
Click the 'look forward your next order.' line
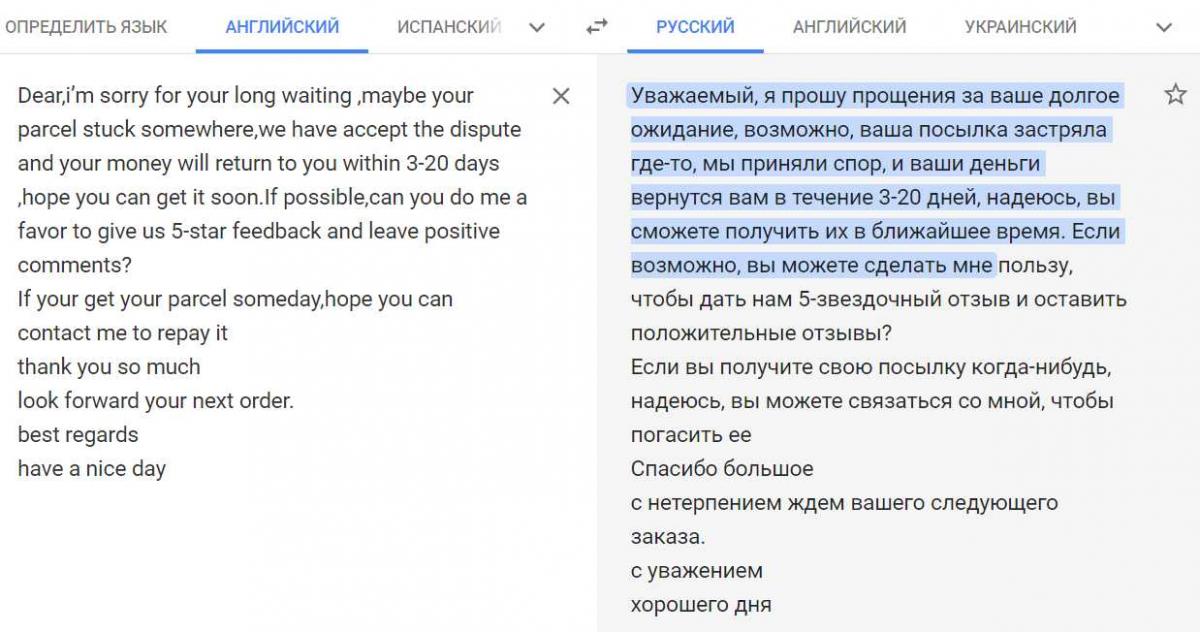(x=155, y=401)
